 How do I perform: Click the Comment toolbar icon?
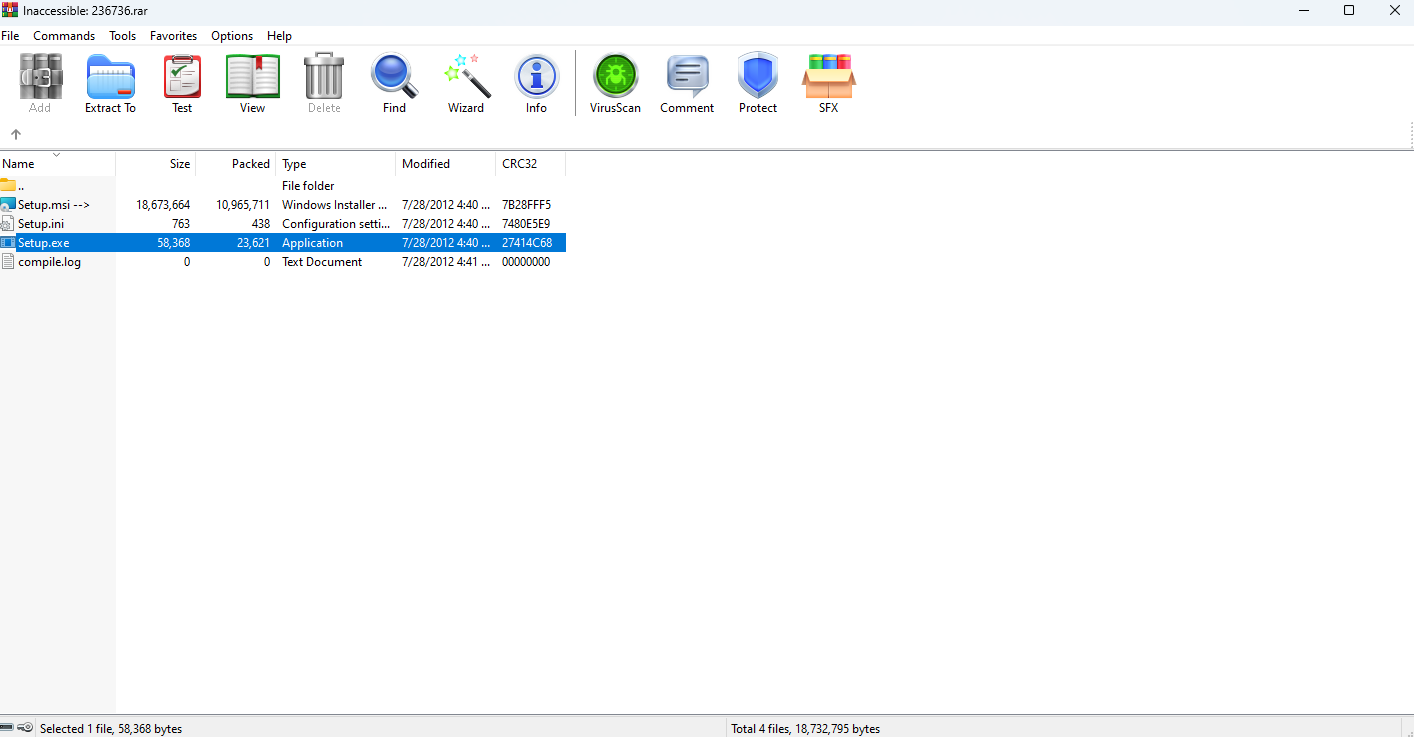click(687, 83)
